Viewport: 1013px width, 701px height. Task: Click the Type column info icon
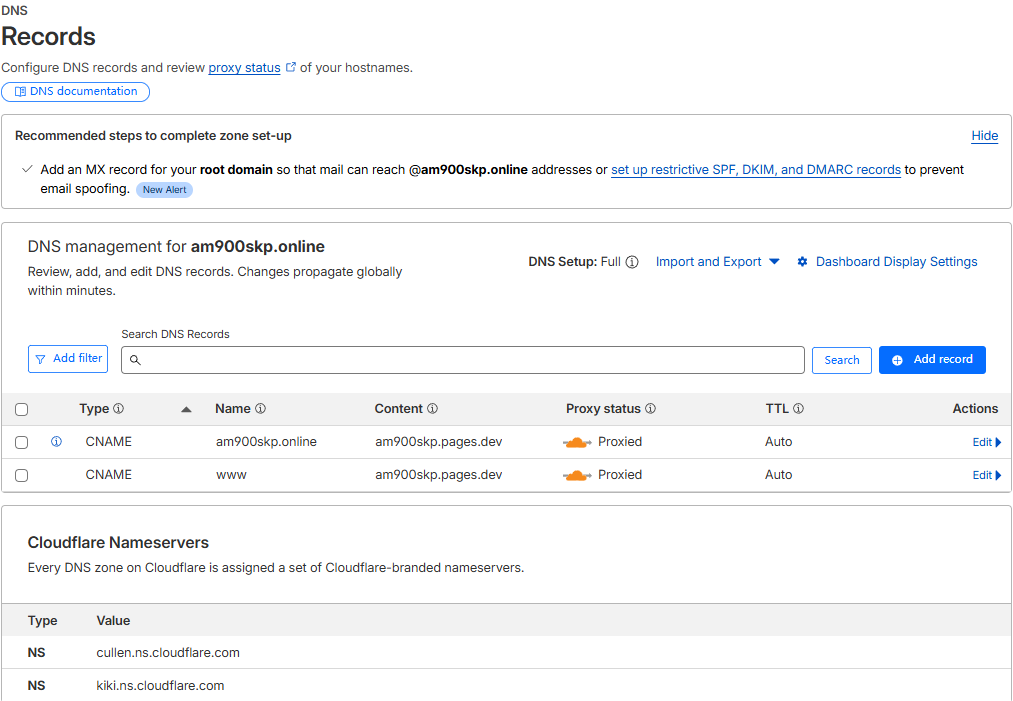coord(118,409)
